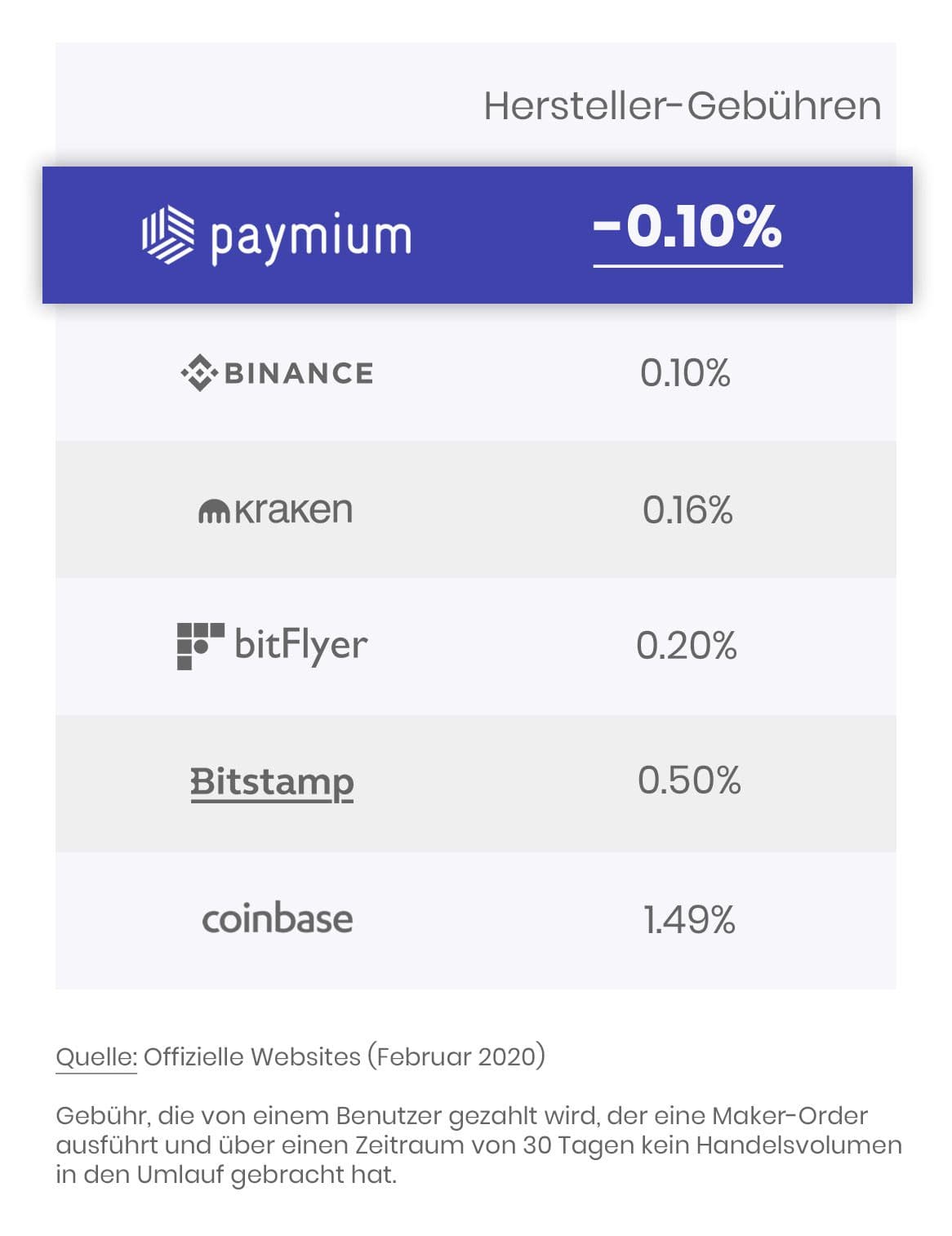Select Bitstamp's 0.50% fee value
The width and height of the screenshot is (952, 1236).
pos(689,780)
